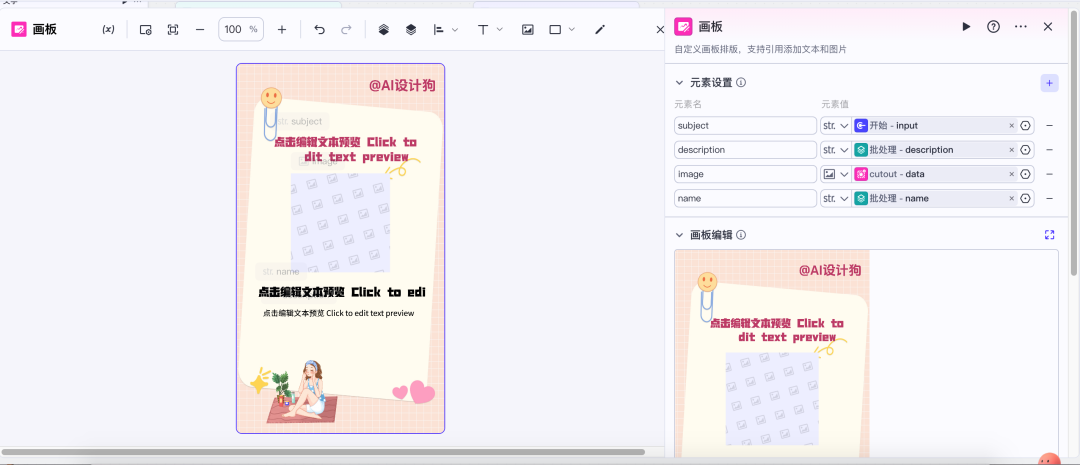This screenshot has height=465, width=1080.
Task: Remove the description element row
Action: [1050, 150]
